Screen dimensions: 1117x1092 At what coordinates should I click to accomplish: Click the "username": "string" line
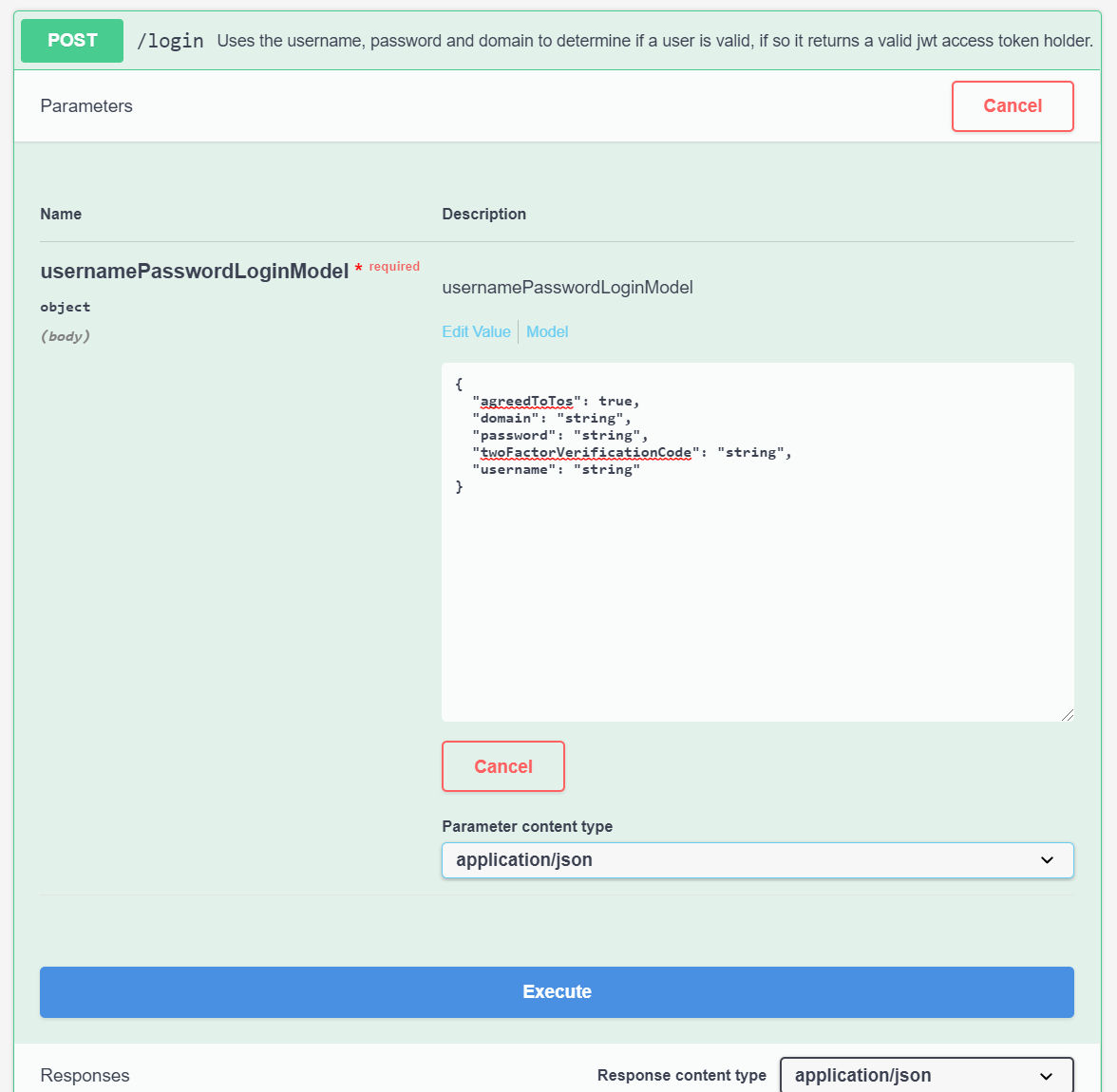click(x=557, y=469)
